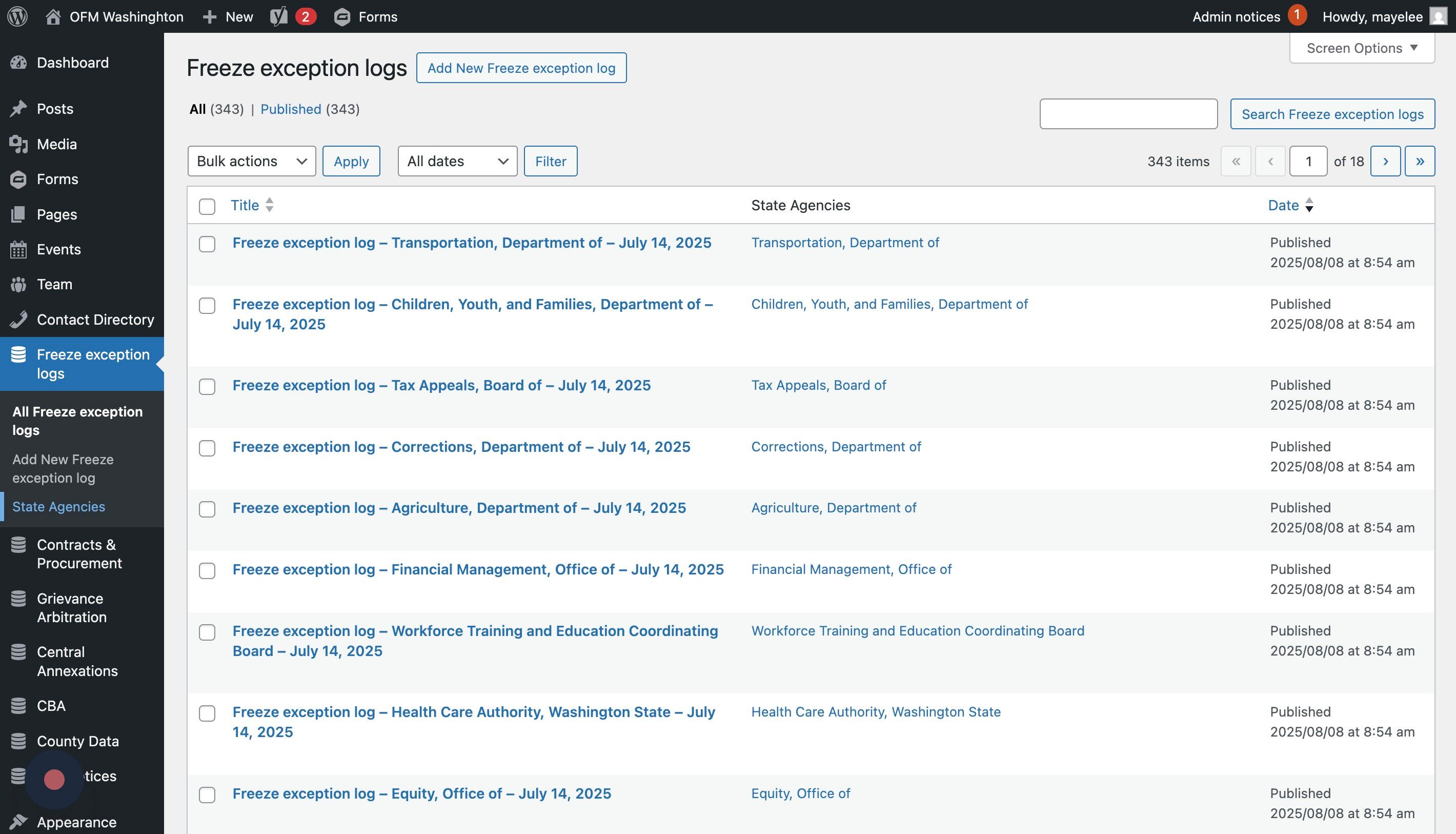Open Tax Appeals freeze exception log link
Image resolution: width=1456 pixels, height=834 pixels.
(x=441, y=386)
